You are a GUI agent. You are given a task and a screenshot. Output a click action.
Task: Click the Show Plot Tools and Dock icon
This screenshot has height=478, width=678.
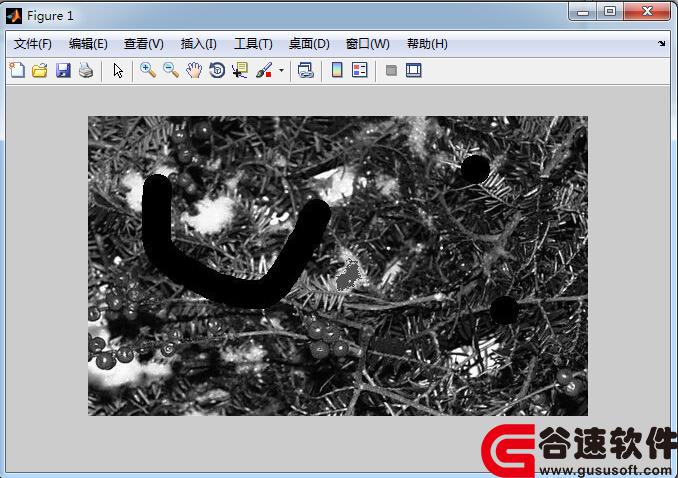414,70
